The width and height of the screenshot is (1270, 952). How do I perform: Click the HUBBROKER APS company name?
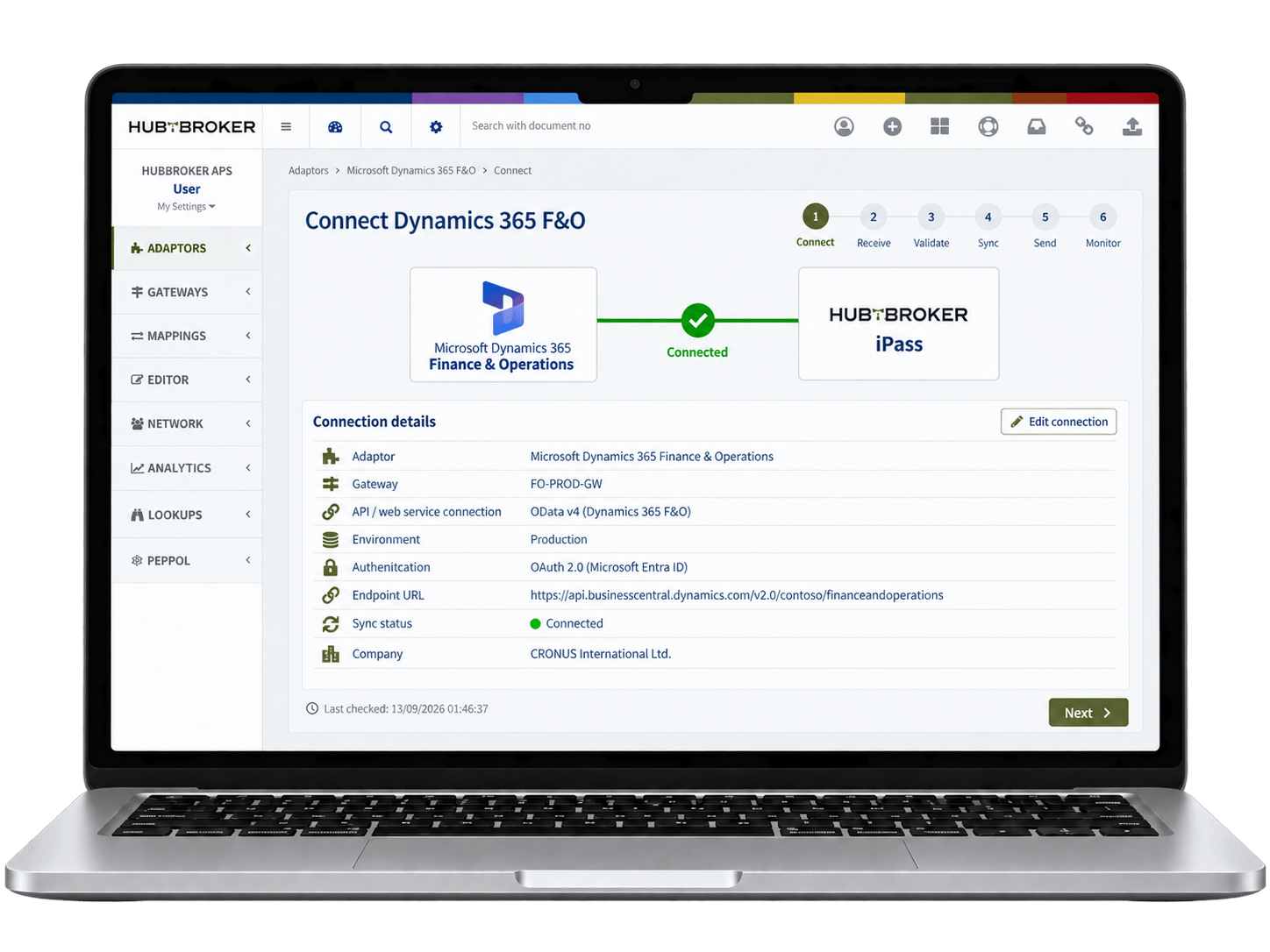[x=187, y=171]
